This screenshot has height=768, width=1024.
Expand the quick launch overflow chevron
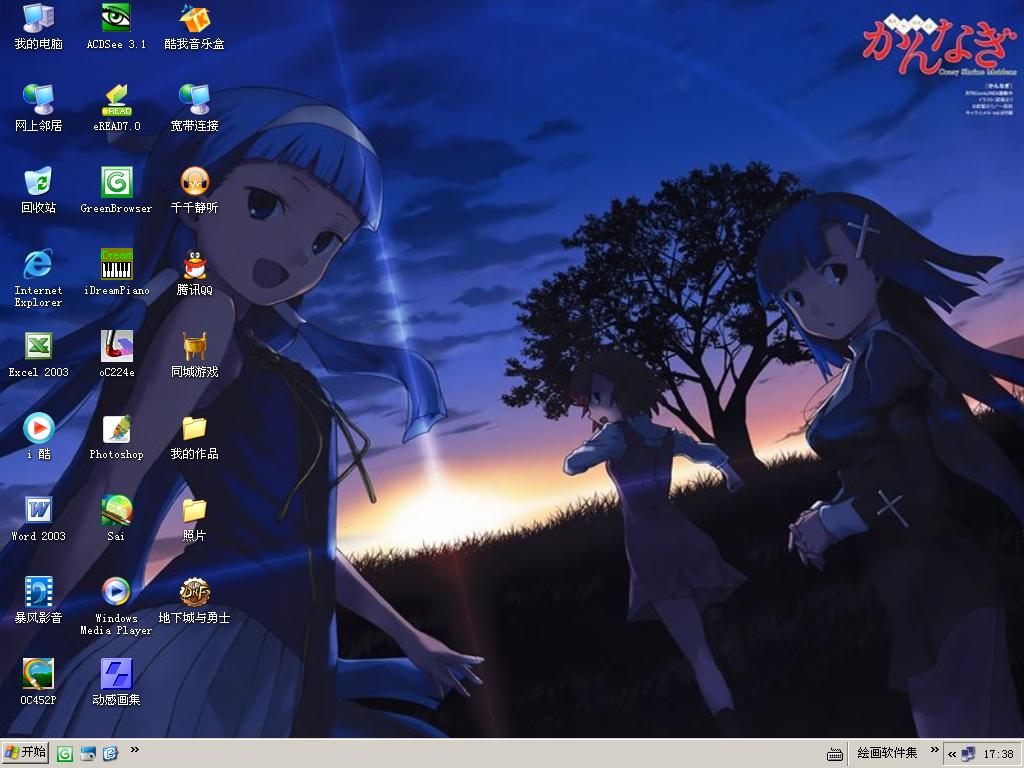[x=135, y=750]
